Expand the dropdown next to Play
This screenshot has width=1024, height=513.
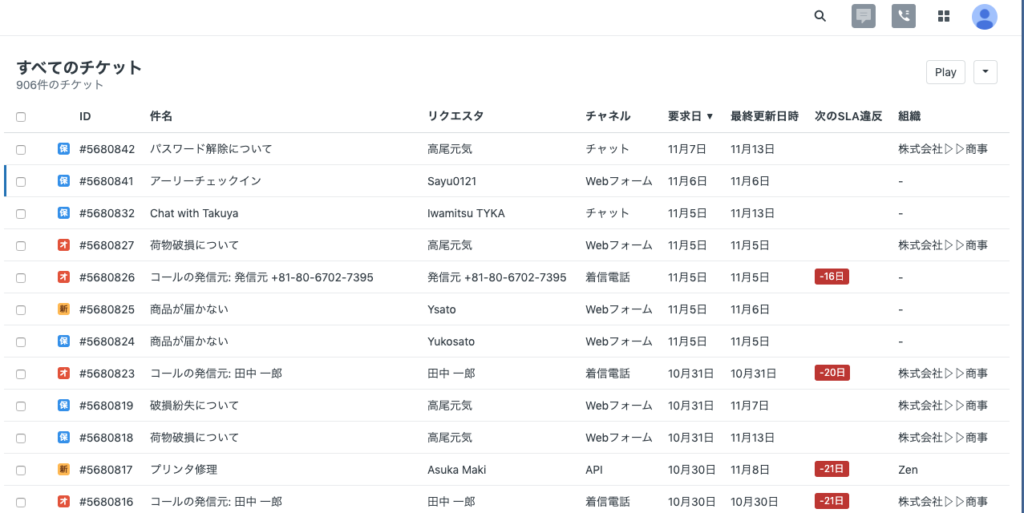click(985, 72)
